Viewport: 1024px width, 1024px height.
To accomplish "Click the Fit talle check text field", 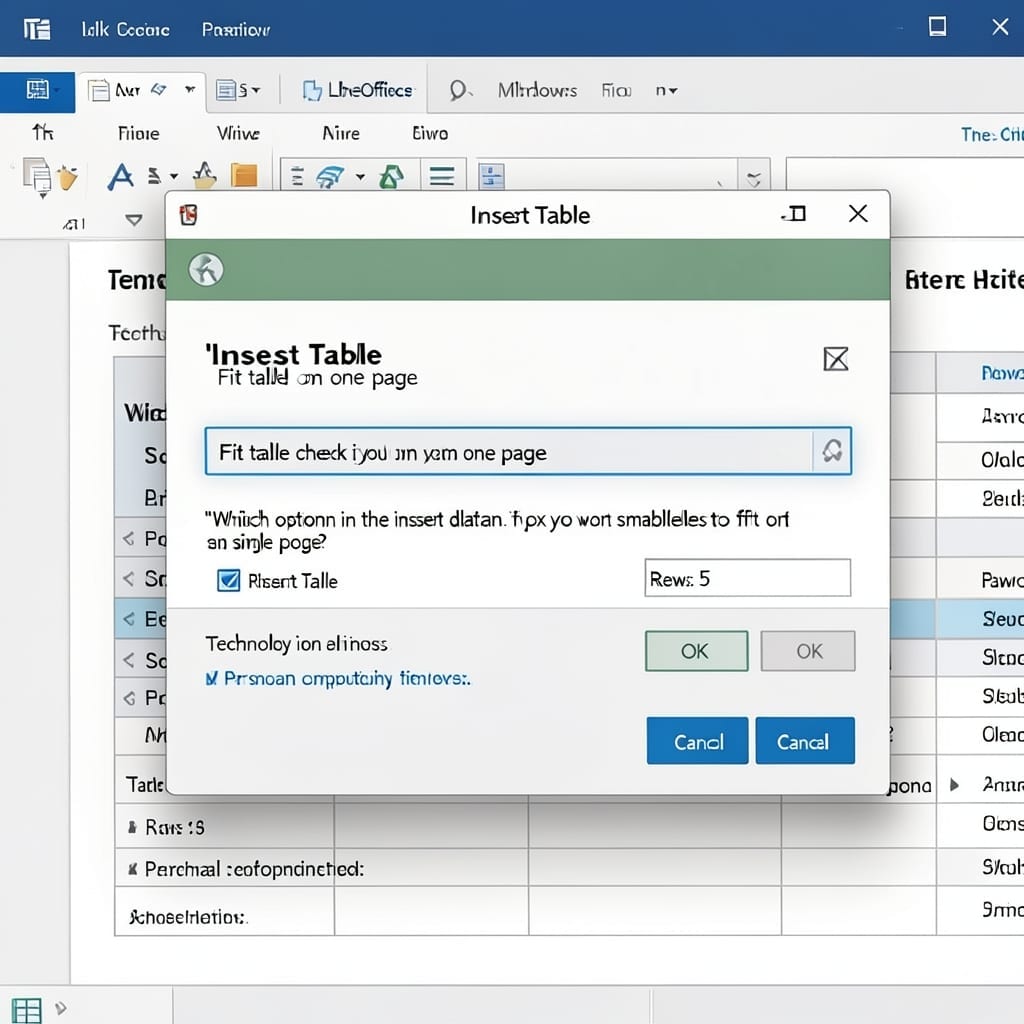I will (x=528, y=451).
